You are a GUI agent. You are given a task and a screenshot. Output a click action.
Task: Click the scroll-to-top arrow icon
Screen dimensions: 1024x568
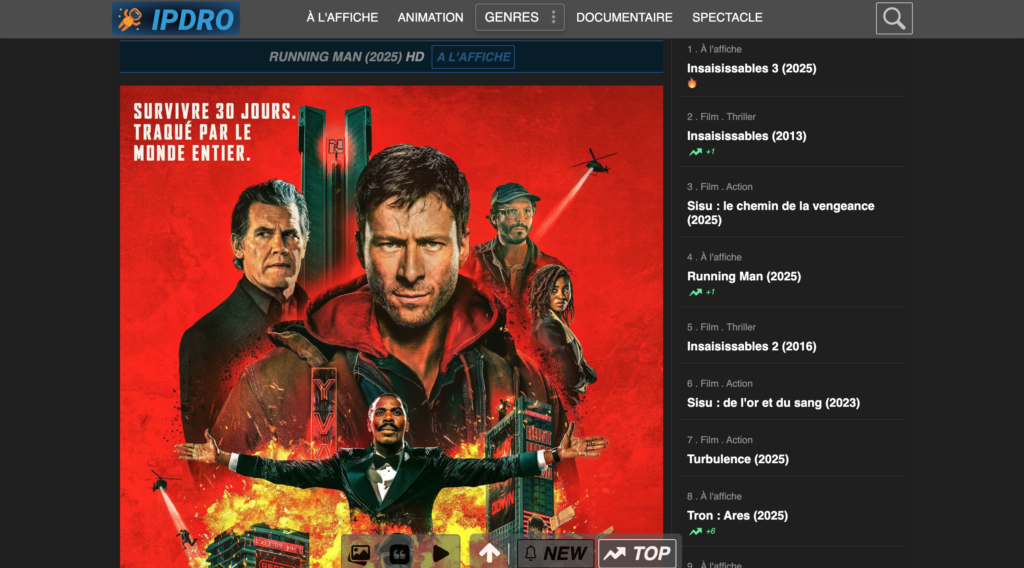point(489,553)
